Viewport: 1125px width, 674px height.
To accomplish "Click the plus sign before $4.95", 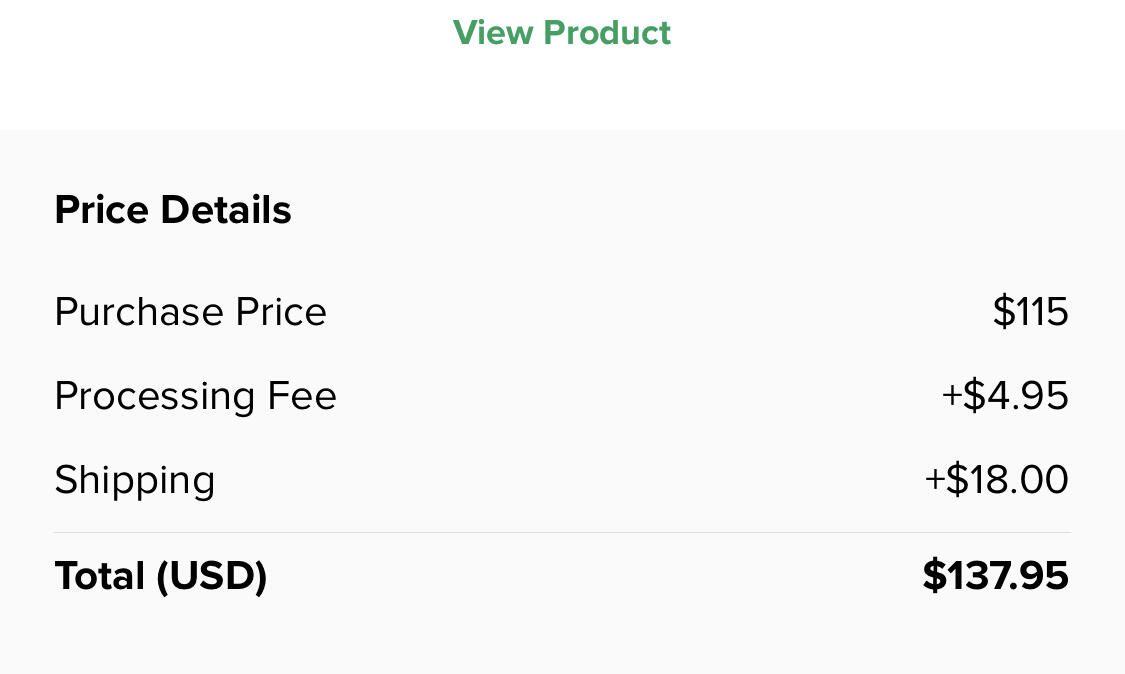I will pyautogui.click(x=951, y=396).
